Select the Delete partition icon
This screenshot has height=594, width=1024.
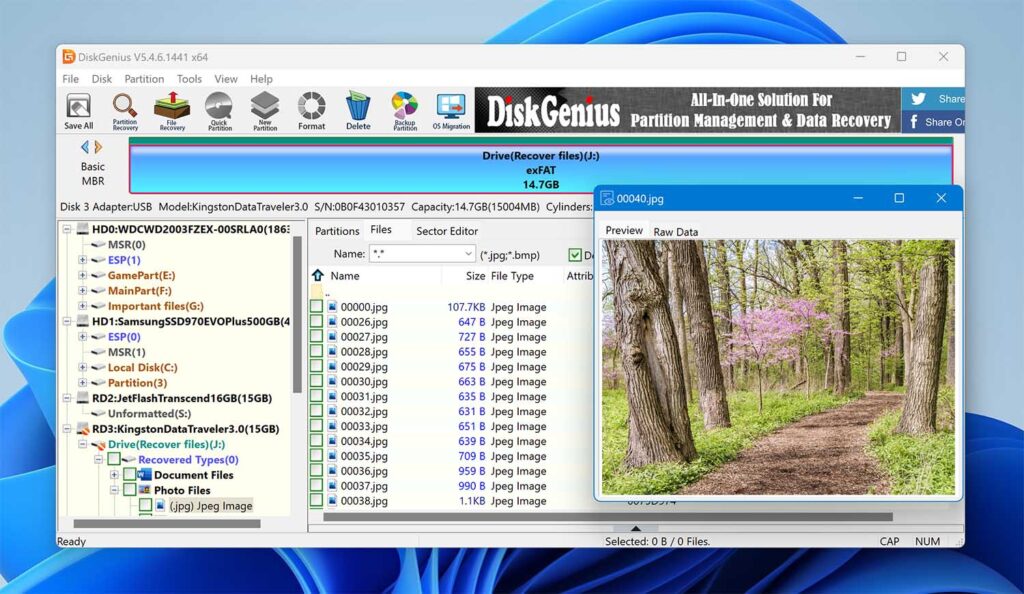[358, 108]
